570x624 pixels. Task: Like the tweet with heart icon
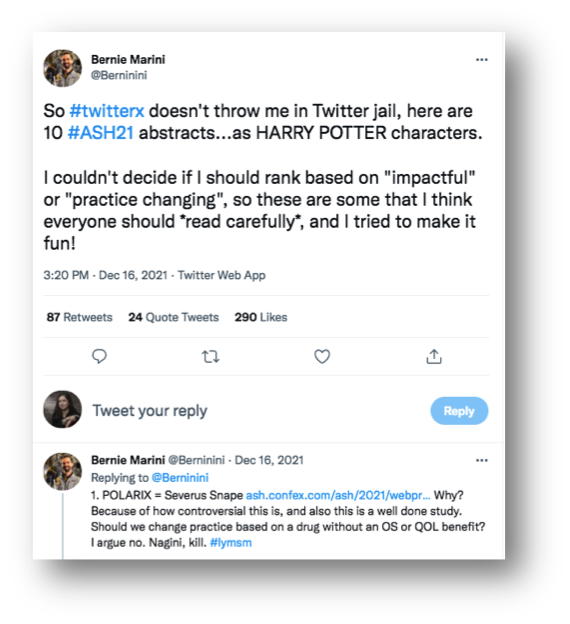click(x=322, y=357)
